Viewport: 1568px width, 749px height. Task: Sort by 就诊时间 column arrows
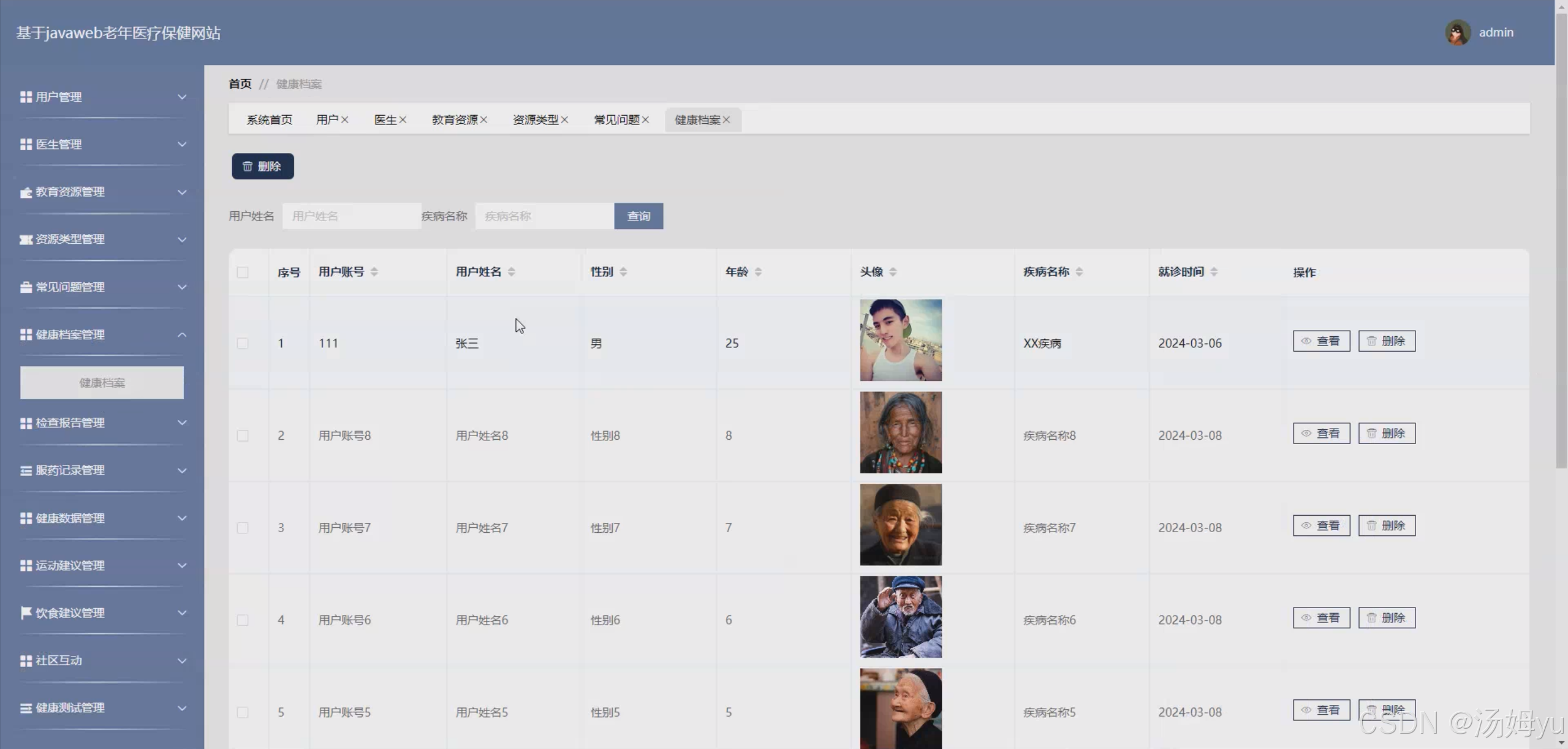(x=1214, y=272)
